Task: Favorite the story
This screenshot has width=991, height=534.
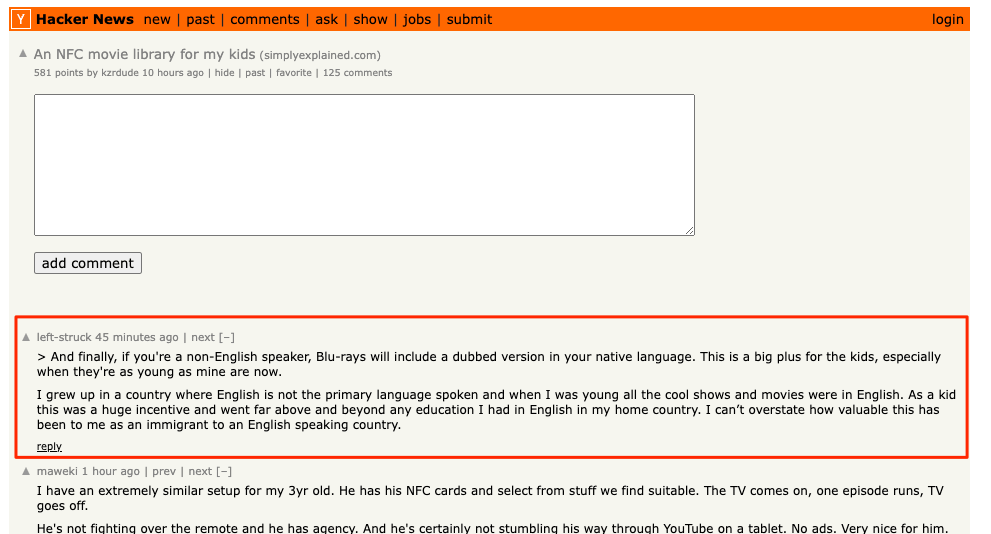Action: [294, 73]
